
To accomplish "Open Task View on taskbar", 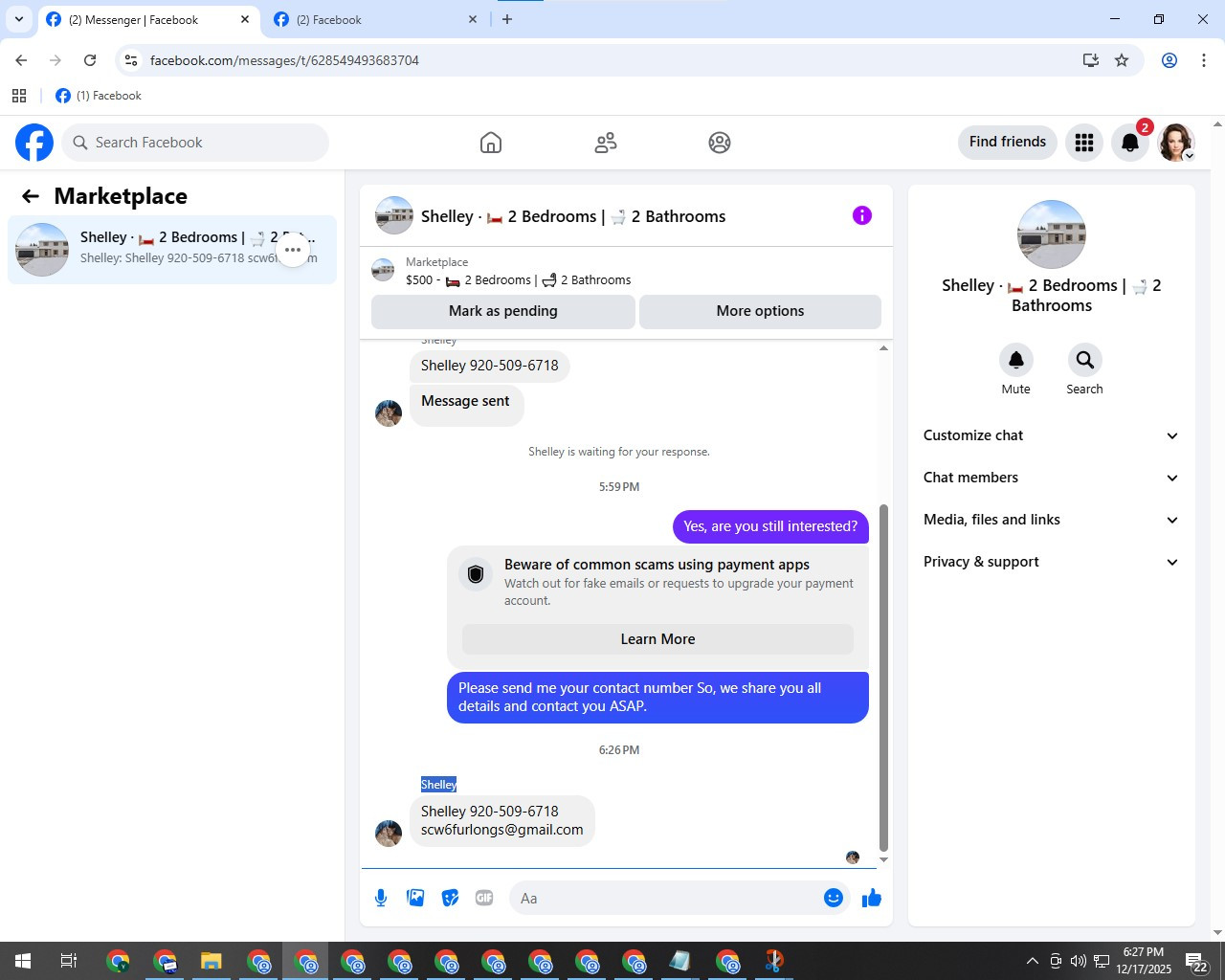I will [x=69, y=961].
